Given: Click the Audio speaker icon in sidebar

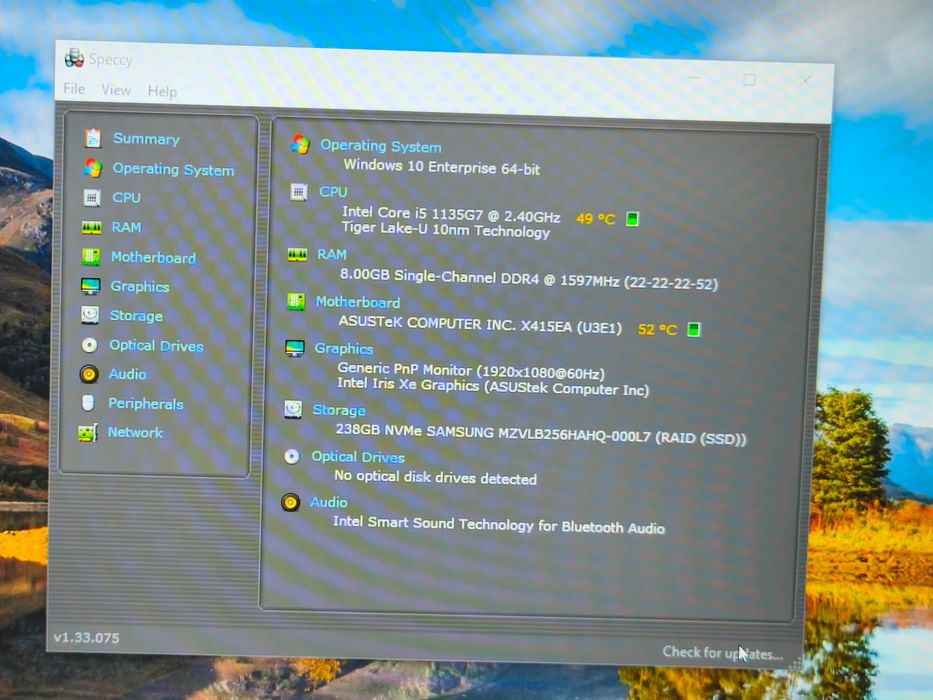Looking at the screenshot, I should (89, 374).
